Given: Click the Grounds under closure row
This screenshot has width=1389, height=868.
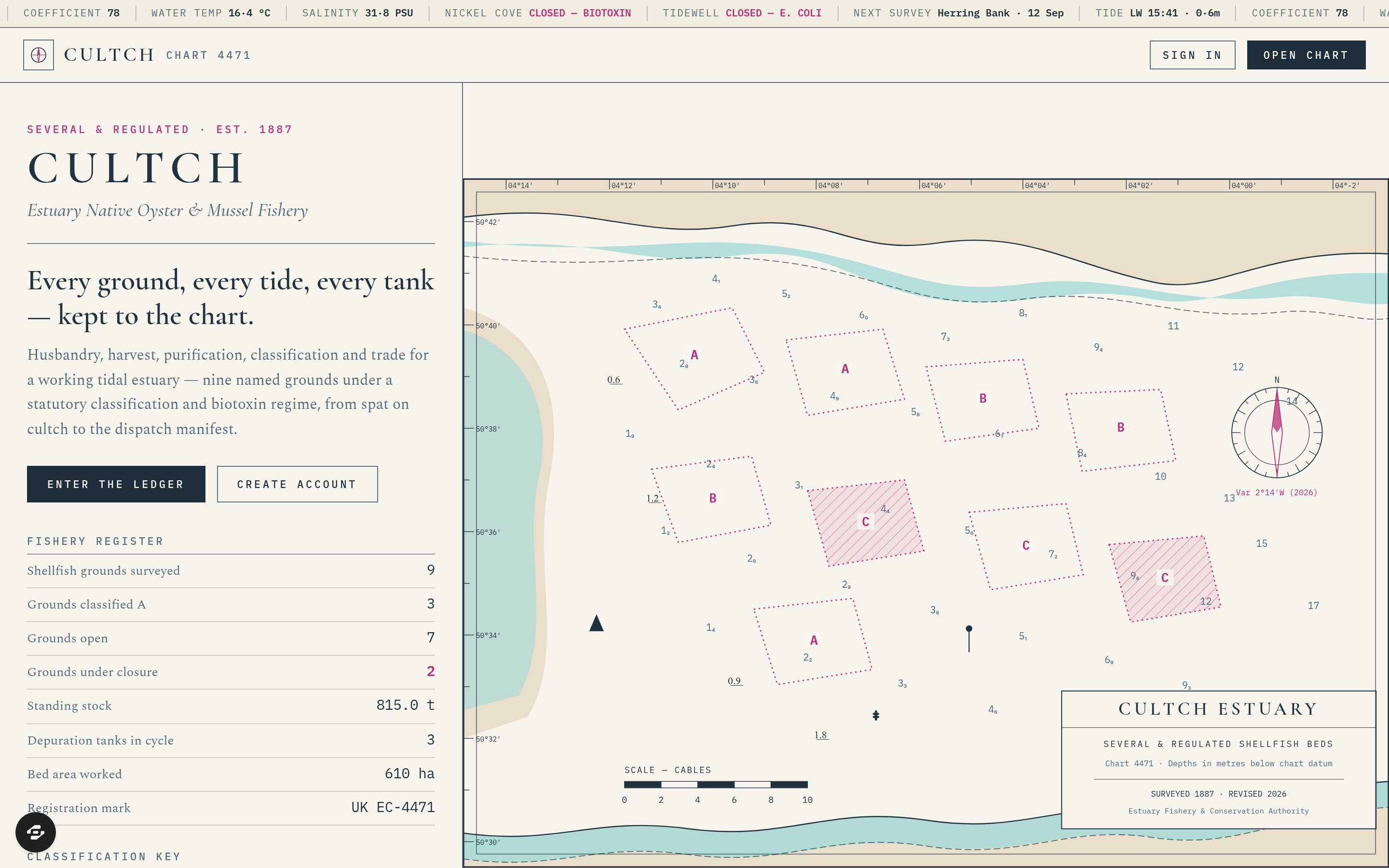Looking at the screenshot, I should 231,672.
